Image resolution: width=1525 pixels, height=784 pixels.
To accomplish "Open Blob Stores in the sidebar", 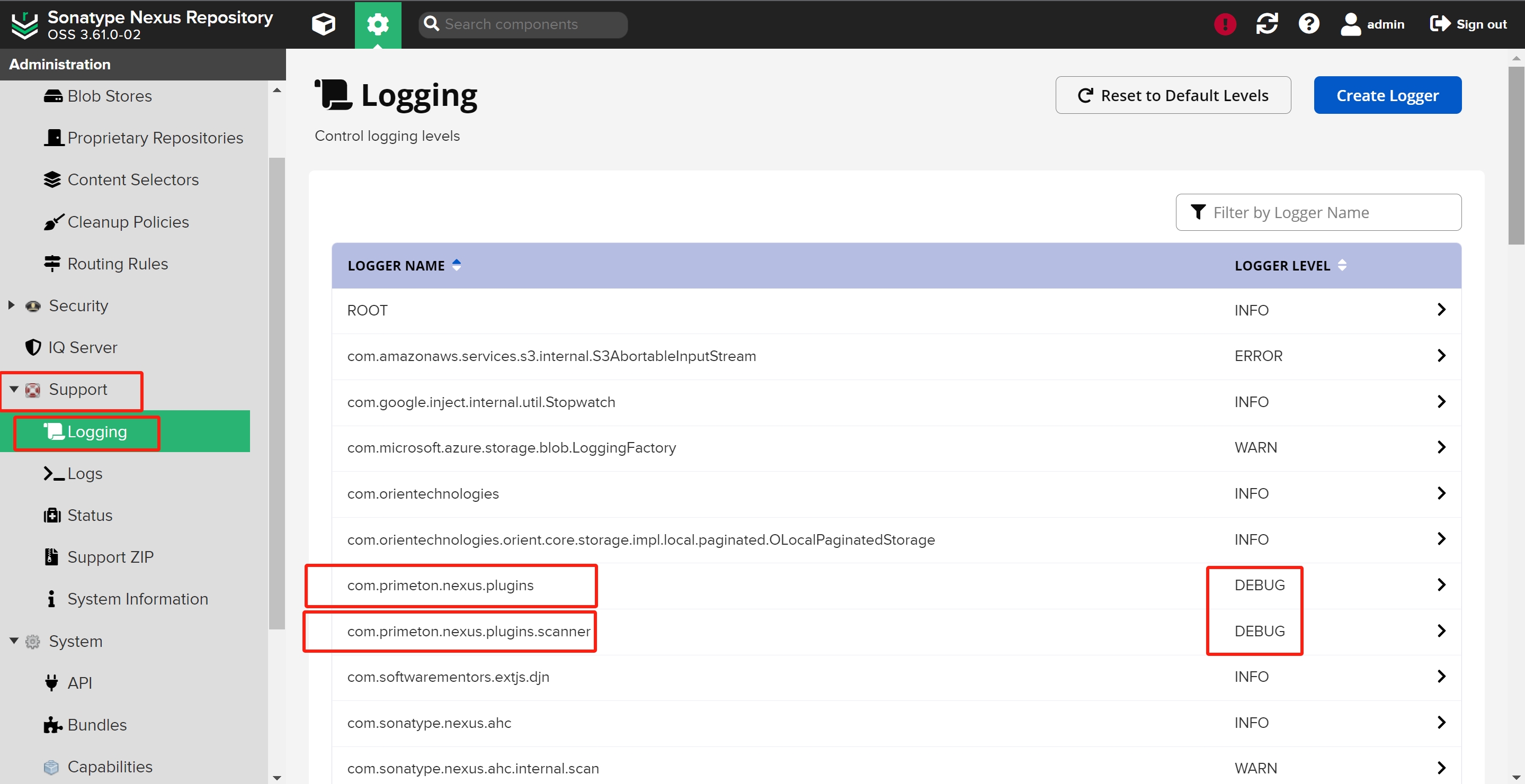I will (110, 95).
